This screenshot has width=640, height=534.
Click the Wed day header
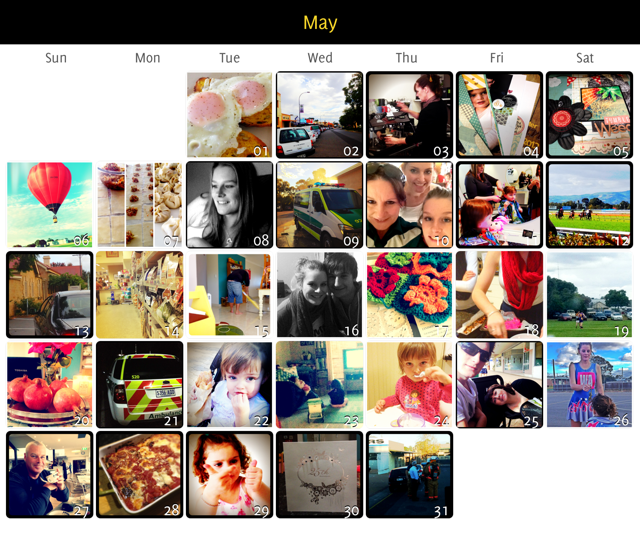[320, 58]
